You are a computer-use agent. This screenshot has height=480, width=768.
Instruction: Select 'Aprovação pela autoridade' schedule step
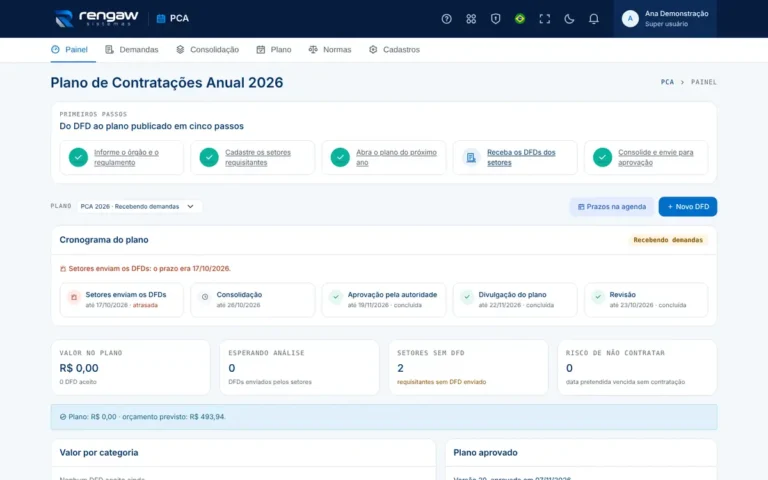pyautogui.click(x=384, y=300)
